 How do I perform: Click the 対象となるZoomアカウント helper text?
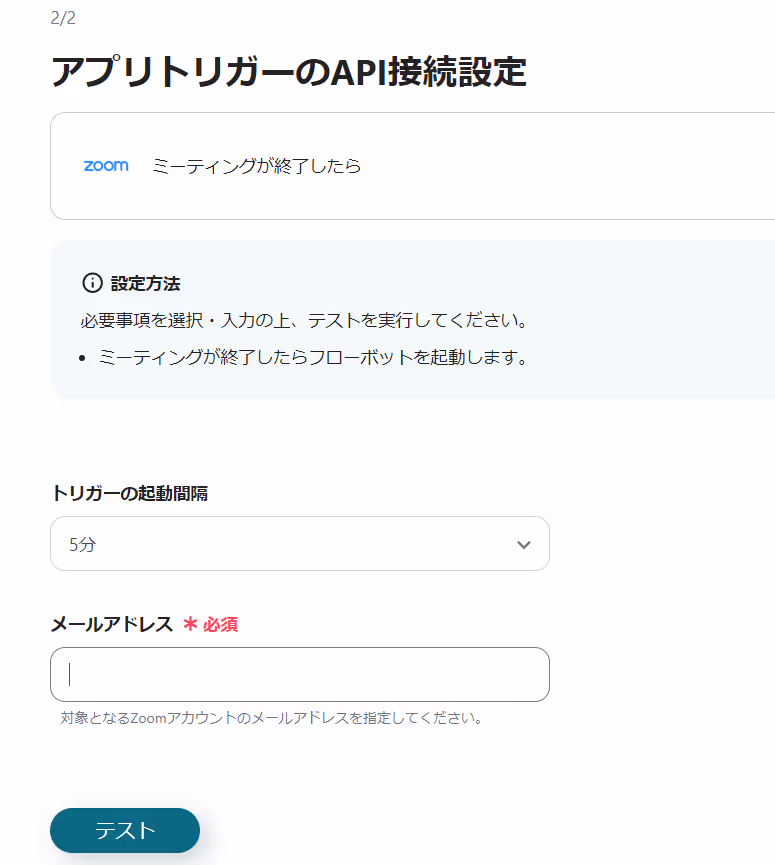point(272,718)
